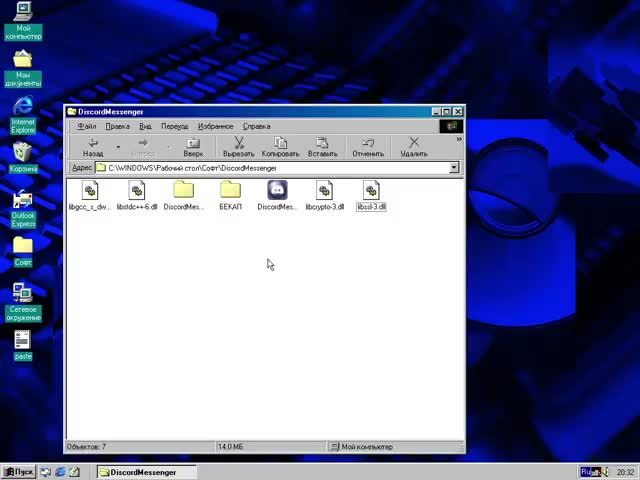
Task: Click the Пуск start button
Action: coord(18,472)
